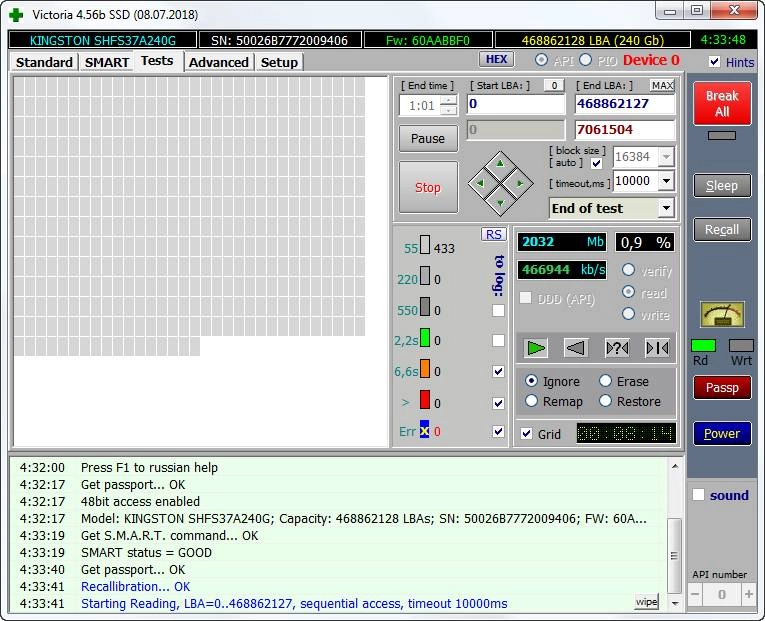Click the butterfly seek button
Image resolution: width=765 pixels, height=621 pixels.
(657, 348)
